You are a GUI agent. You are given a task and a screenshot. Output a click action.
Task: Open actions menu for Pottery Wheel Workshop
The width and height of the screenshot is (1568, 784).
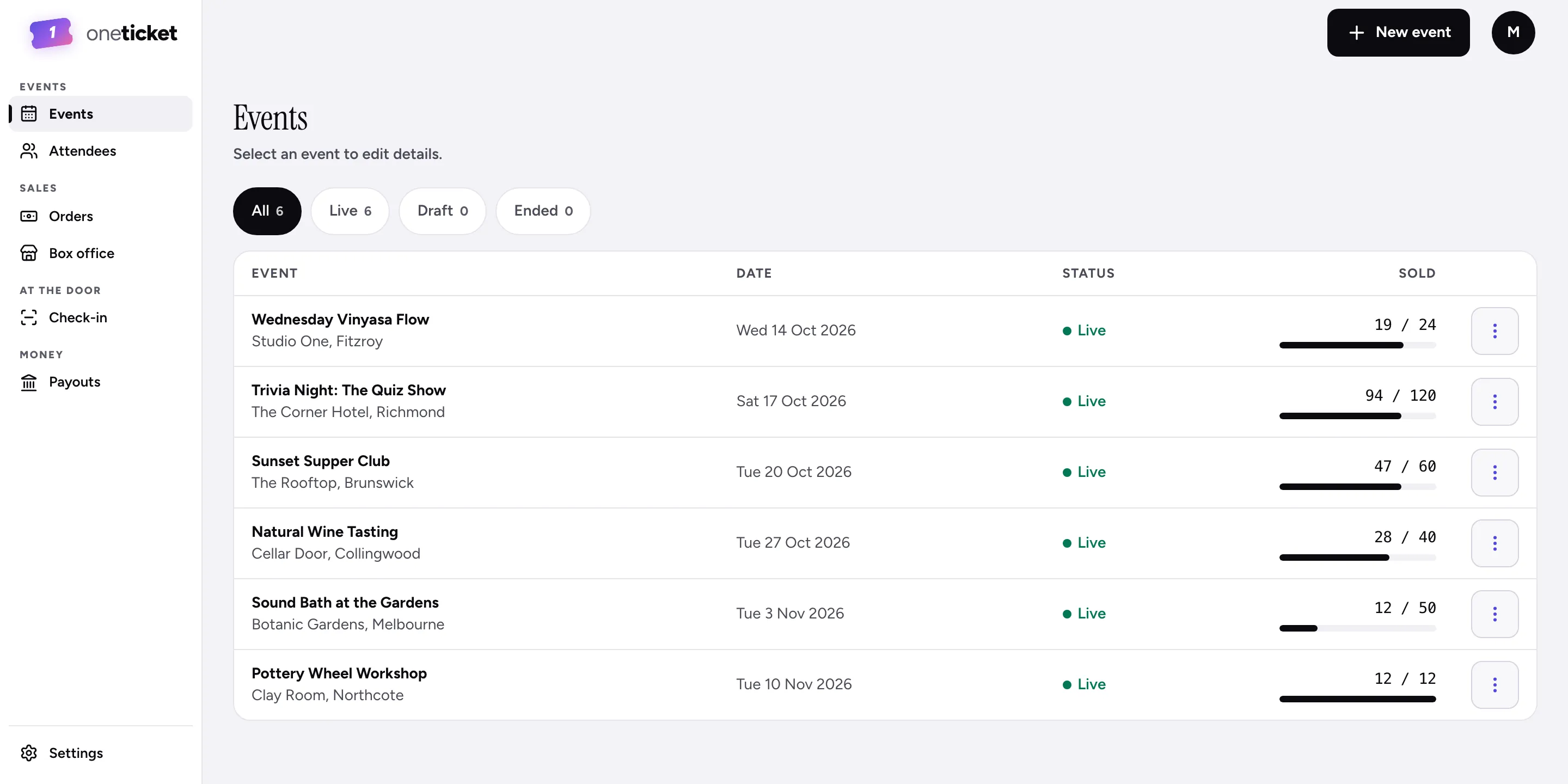1494,685
